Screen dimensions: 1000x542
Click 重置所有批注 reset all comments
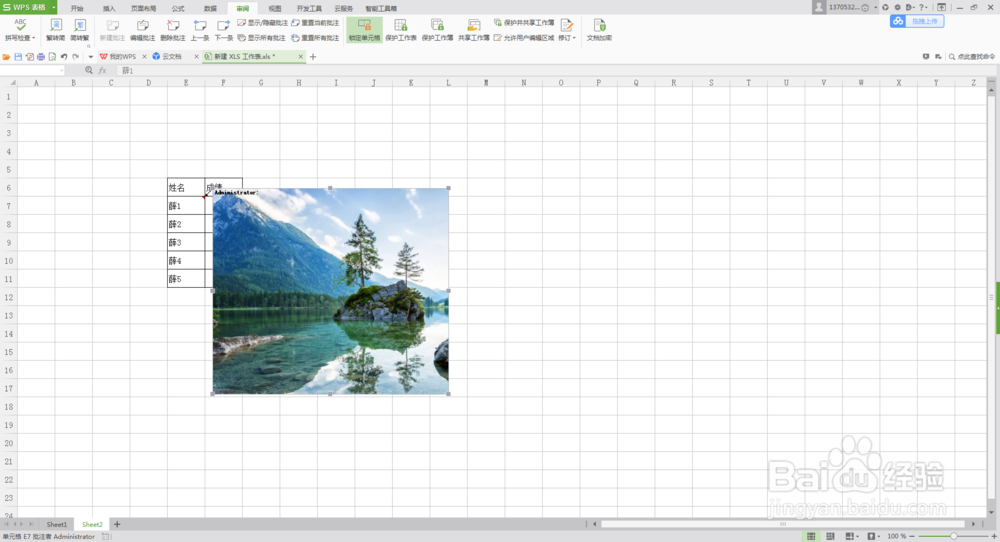coord(315,38)
